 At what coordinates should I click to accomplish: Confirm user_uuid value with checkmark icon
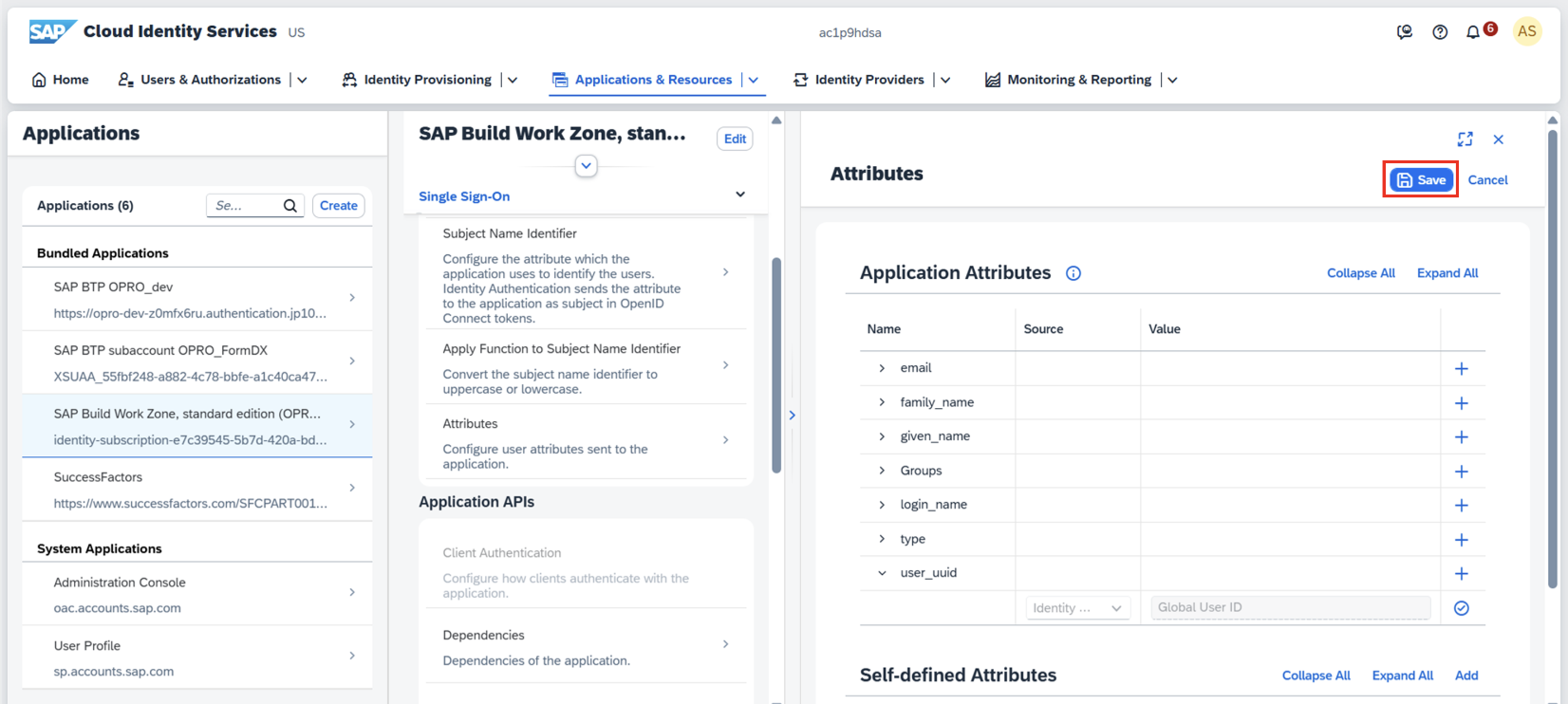click(1462, 608)
